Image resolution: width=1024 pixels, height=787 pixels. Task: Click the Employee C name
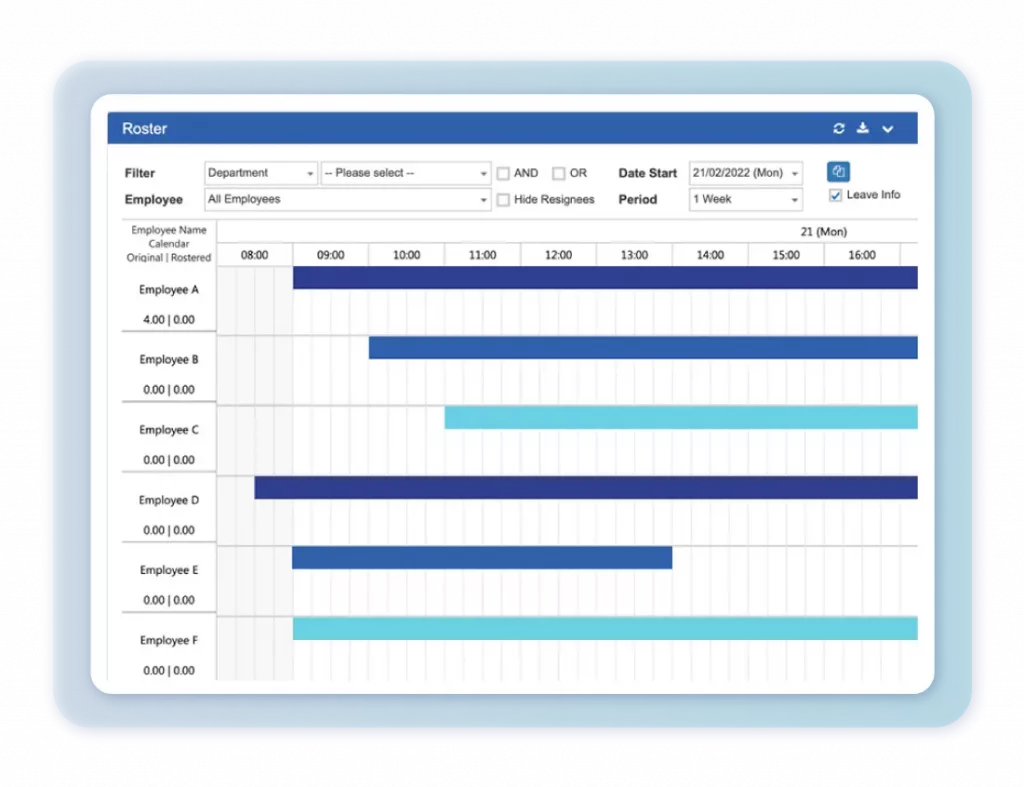pyautogui.click(x=168, y=430)
